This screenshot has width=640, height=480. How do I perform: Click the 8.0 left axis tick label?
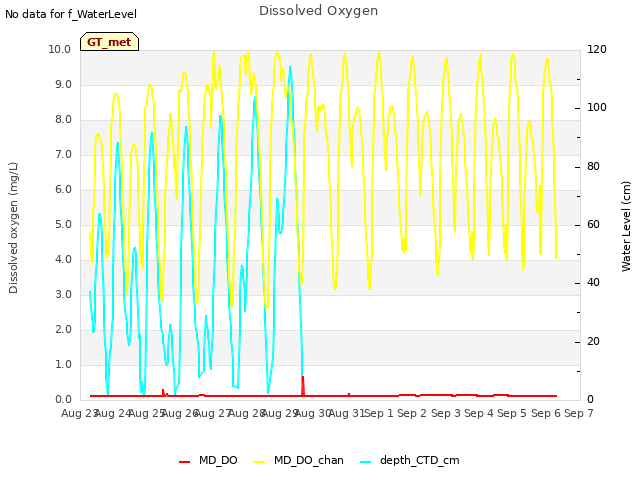(x=63, y=120)
